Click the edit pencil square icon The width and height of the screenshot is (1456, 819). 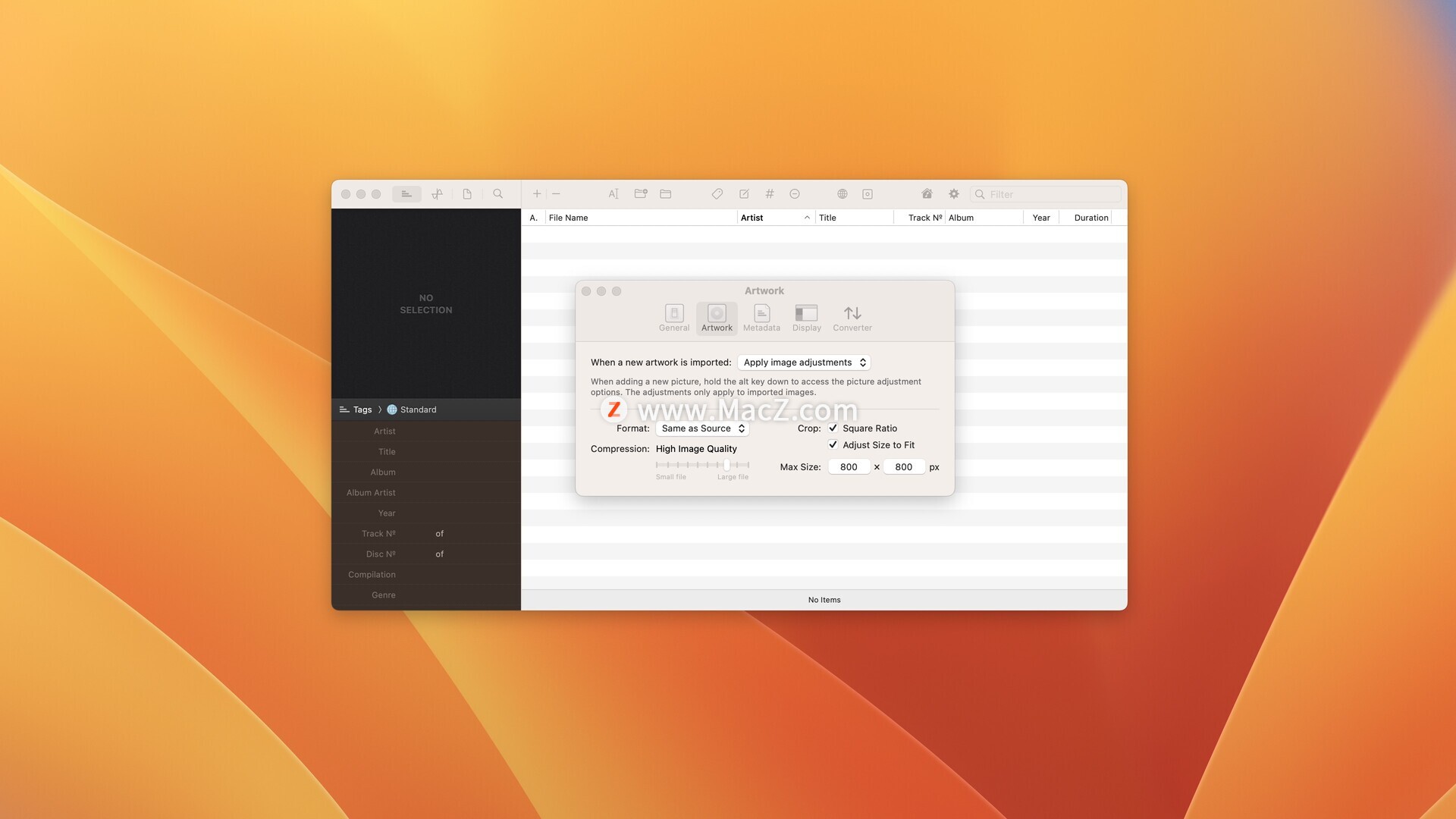point(744,194)
